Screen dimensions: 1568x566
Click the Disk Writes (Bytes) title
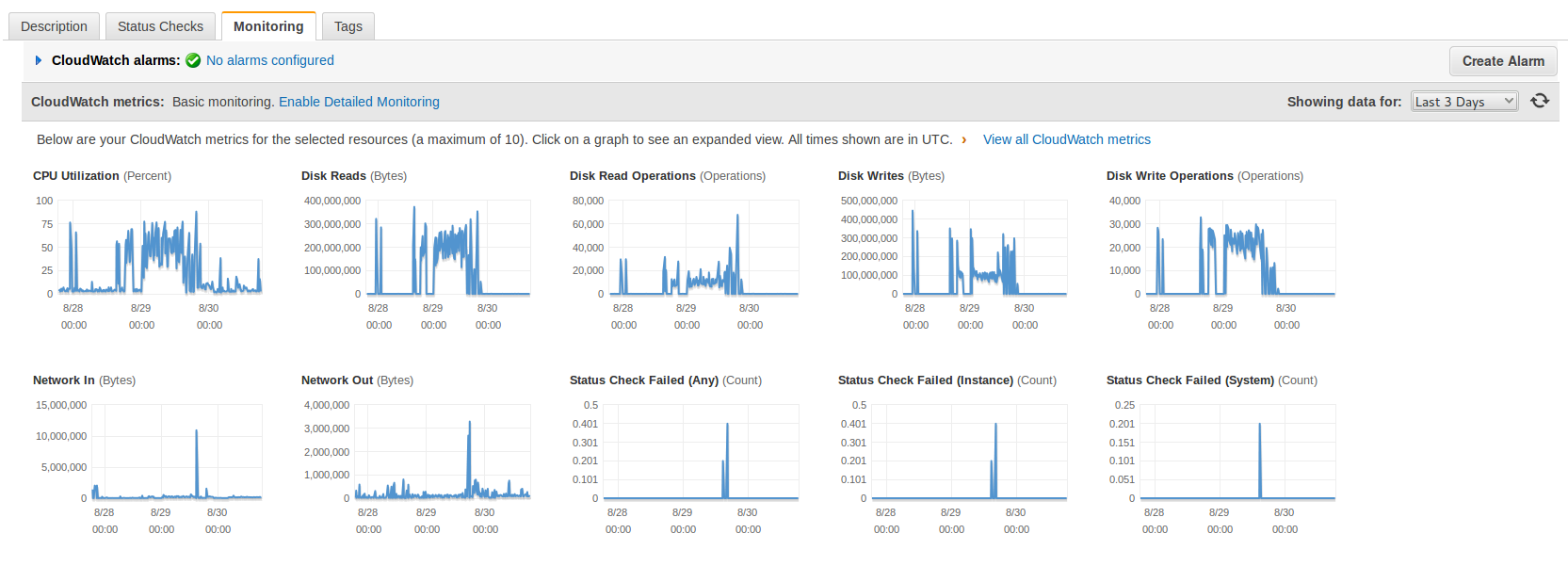tap(891, 176)
